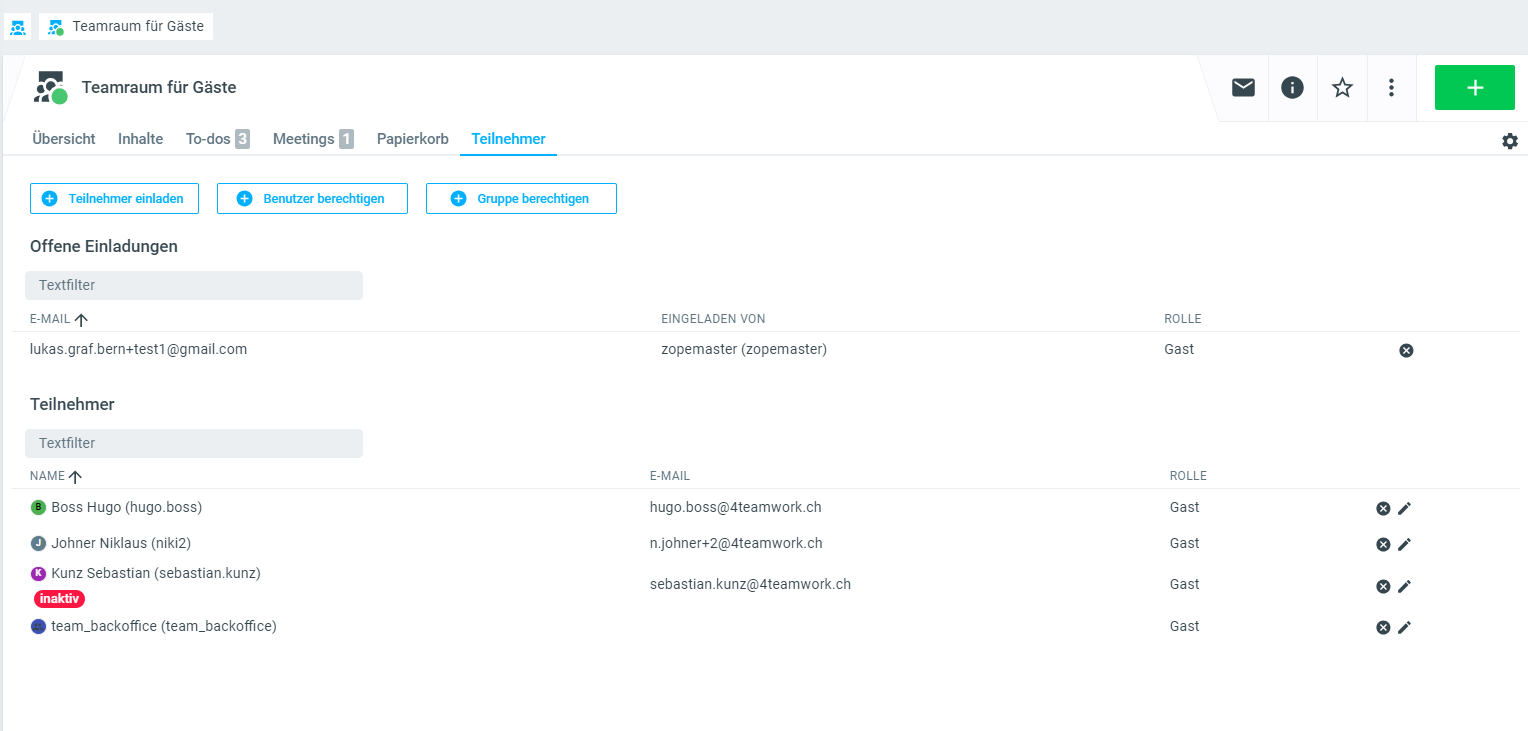1528x731 pixels.
Task: Focus the Textfilter under Offene Einladungen
Action: [x=194, y=285]
